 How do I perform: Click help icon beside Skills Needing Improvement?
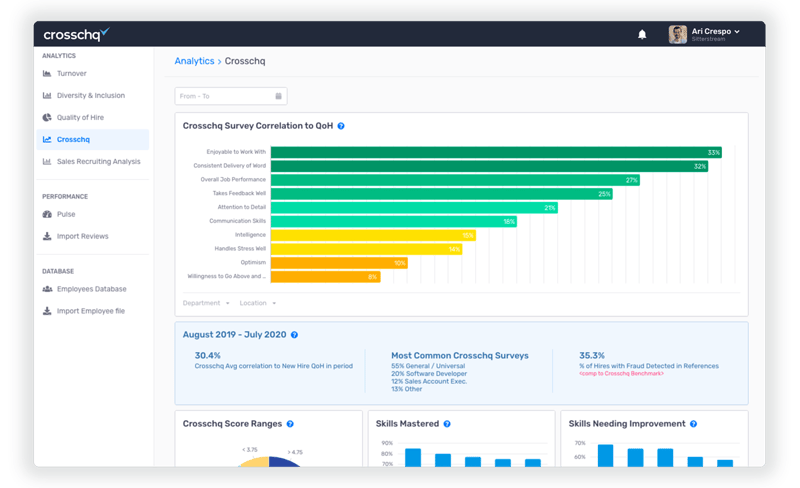coord(693,424)
